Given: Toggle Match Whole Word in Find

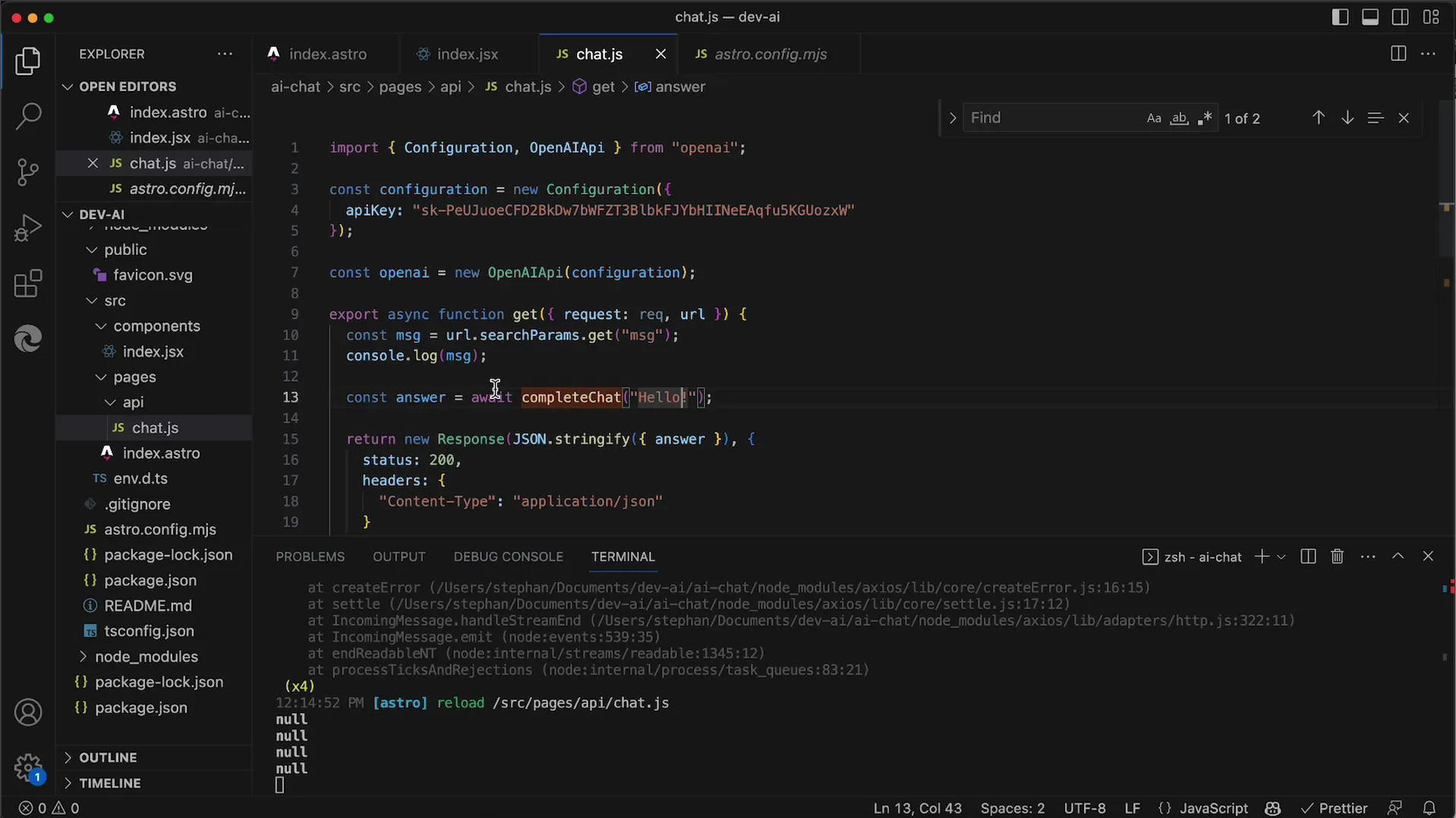Looking at the screenshot, I should click(1179, 118).
